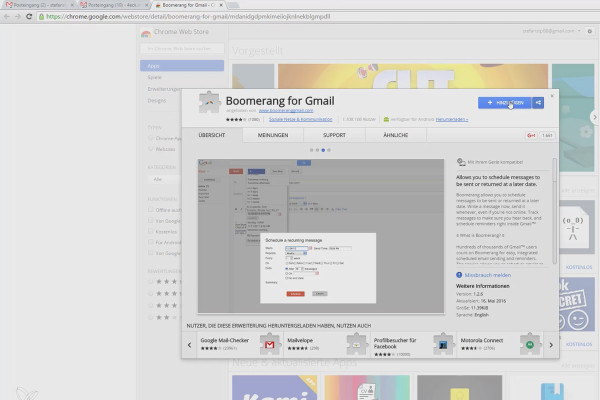The image size is (600, 400).
Task: Click the Herunterladen Android link
Action: coord(452,119)
